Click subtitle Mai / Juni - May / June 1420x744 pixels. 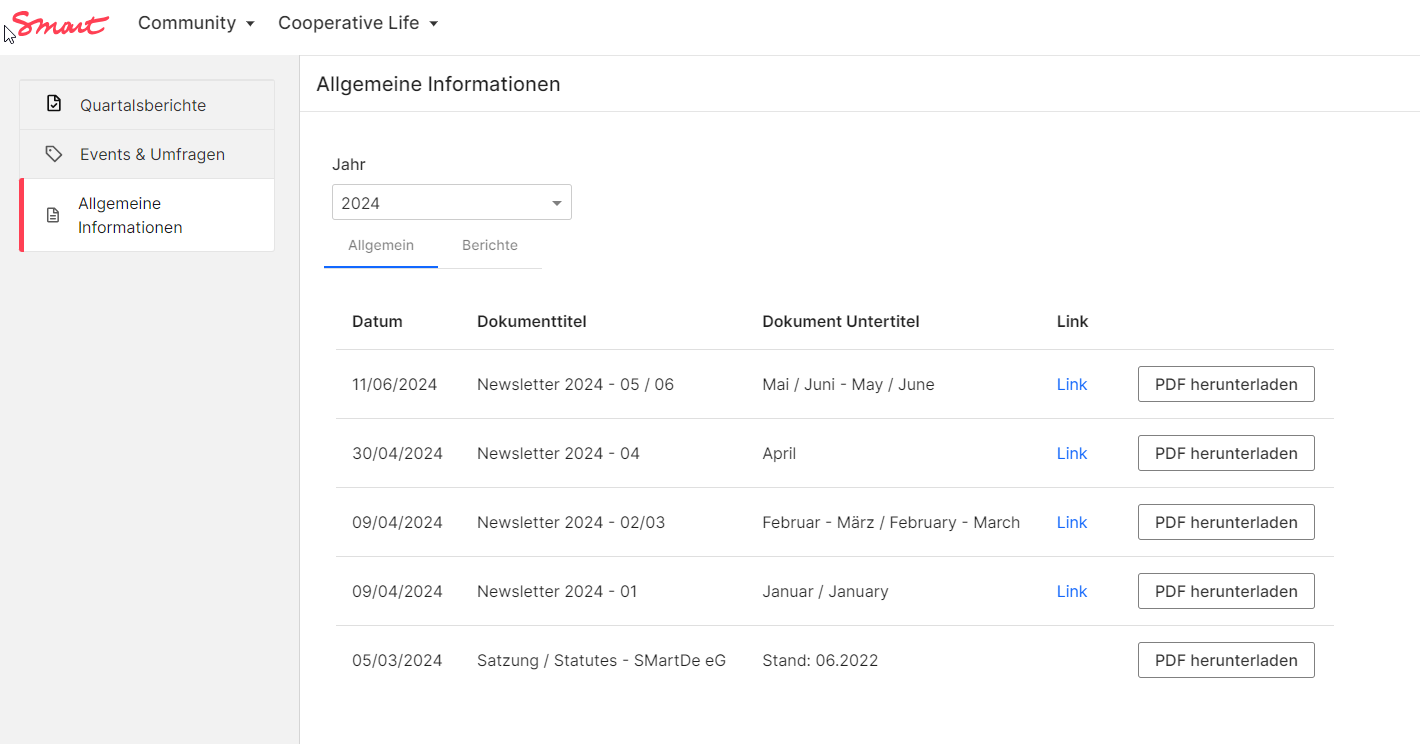coord(848,384)
